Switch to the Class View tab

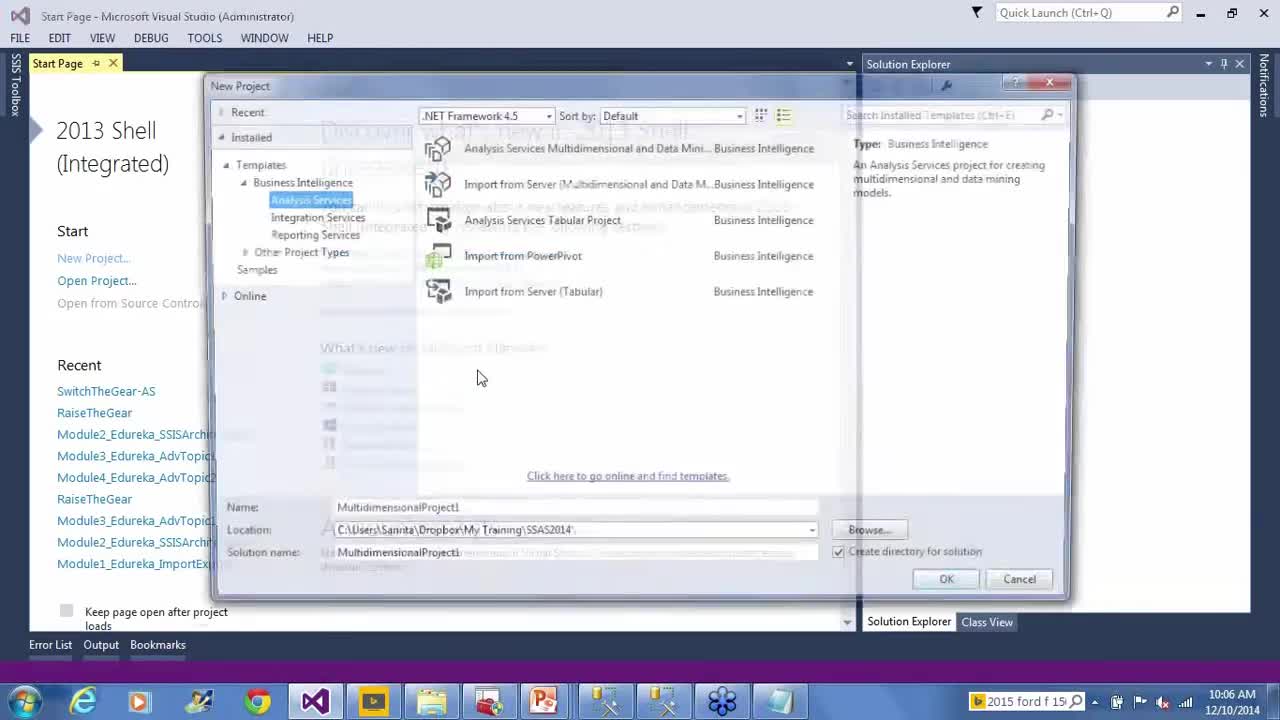[x=987, y=622]
